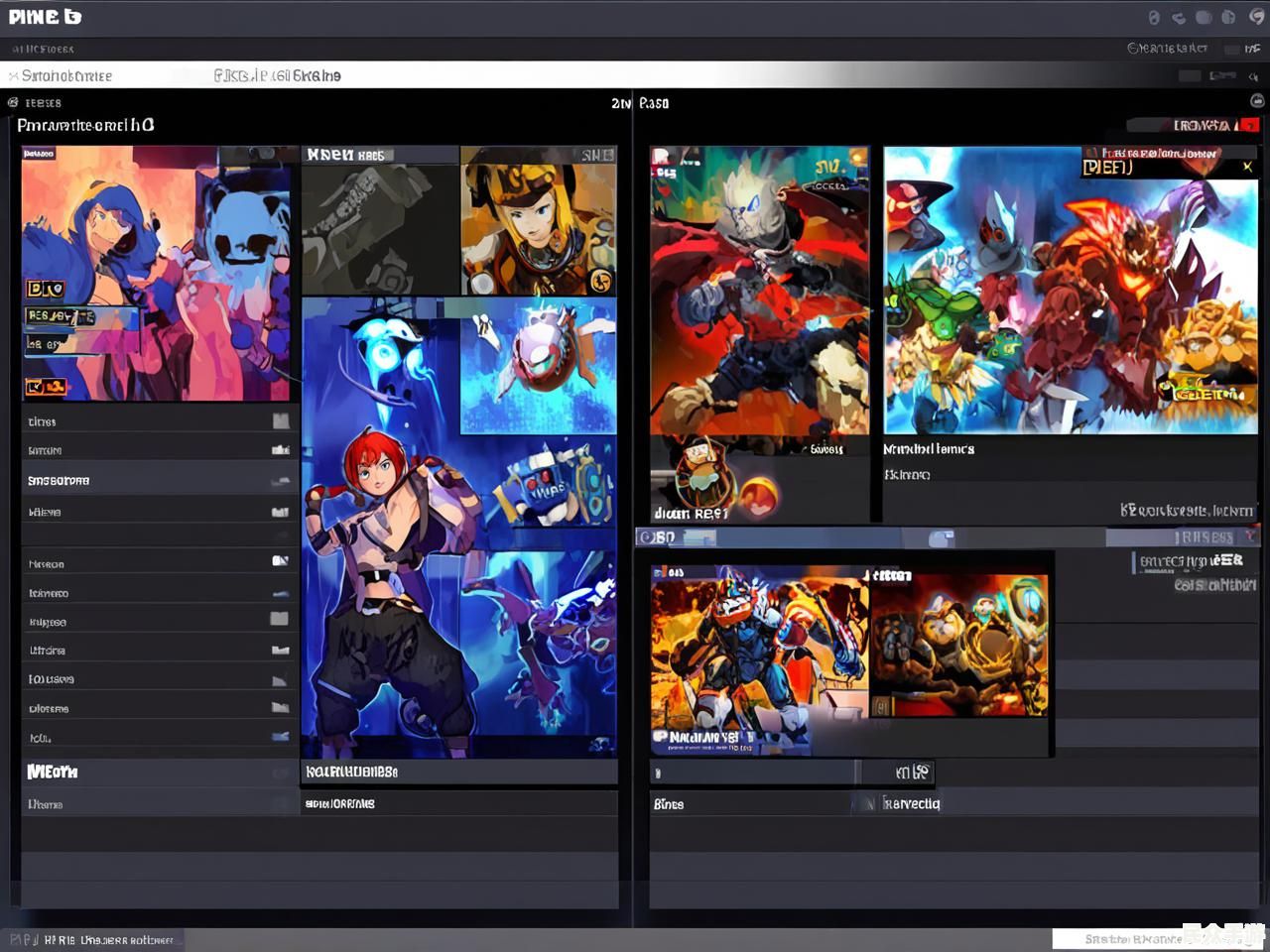Screen dimensions: 1270x952
Task: Click the small emblem at corner of red-haired fighter artwork
Action: (x=601, y=744)
